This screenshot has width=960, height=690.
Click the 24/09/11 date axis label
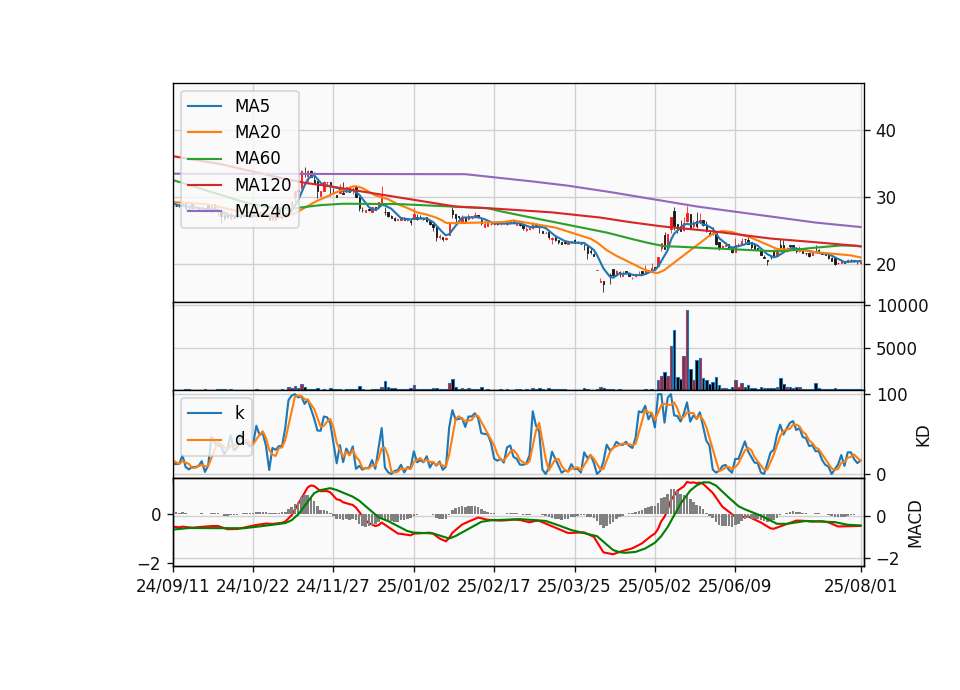[173, 586]
